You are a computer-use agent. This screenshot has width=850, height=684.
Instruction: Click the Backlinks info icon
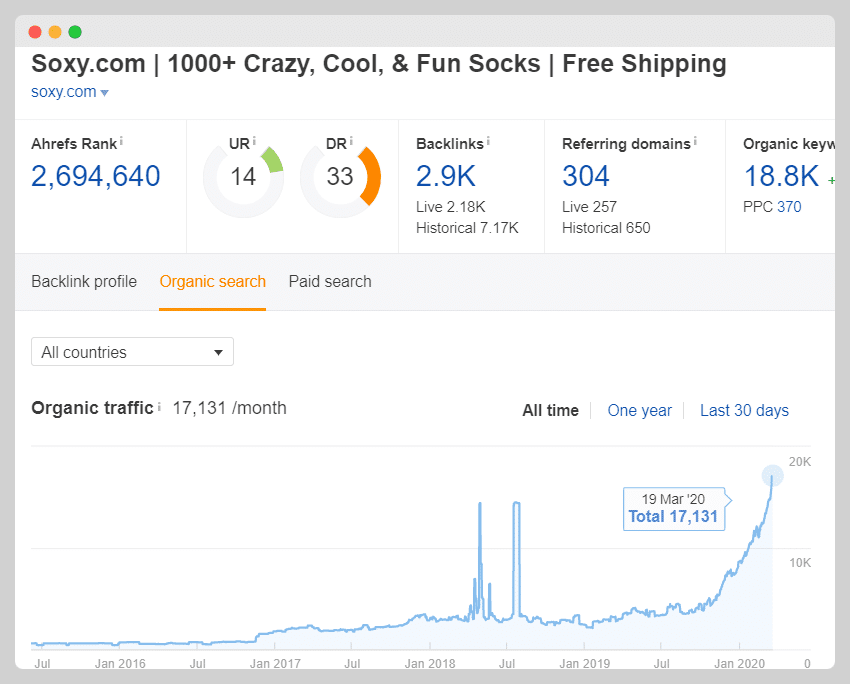click(x=487, y=141)
